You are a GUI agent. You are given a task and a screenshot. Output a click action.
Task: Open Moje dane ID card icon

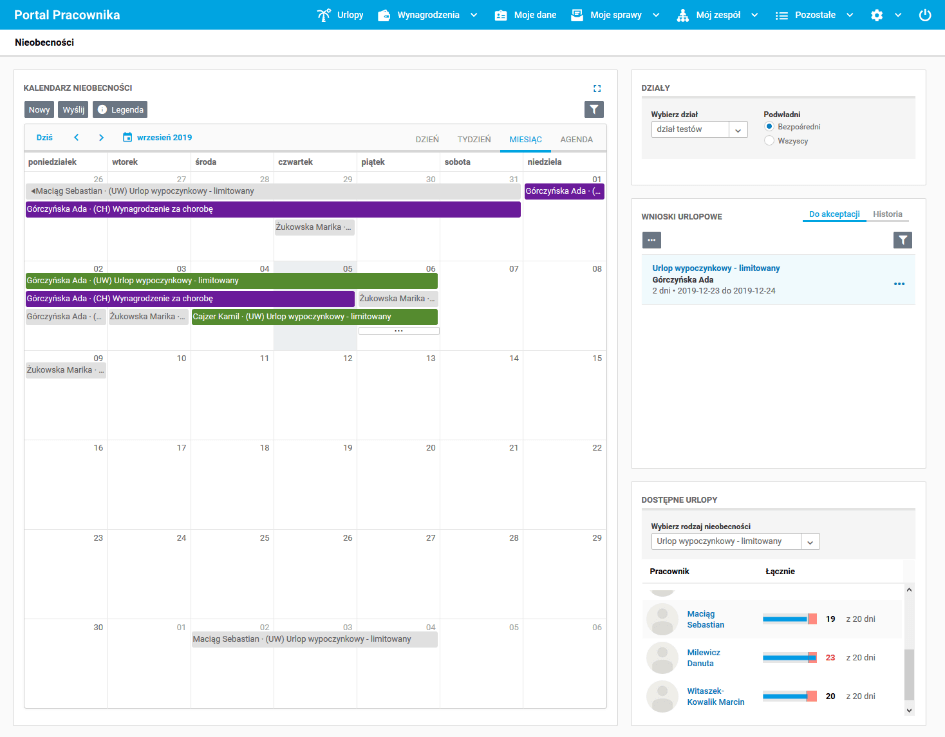click(501, 15)
